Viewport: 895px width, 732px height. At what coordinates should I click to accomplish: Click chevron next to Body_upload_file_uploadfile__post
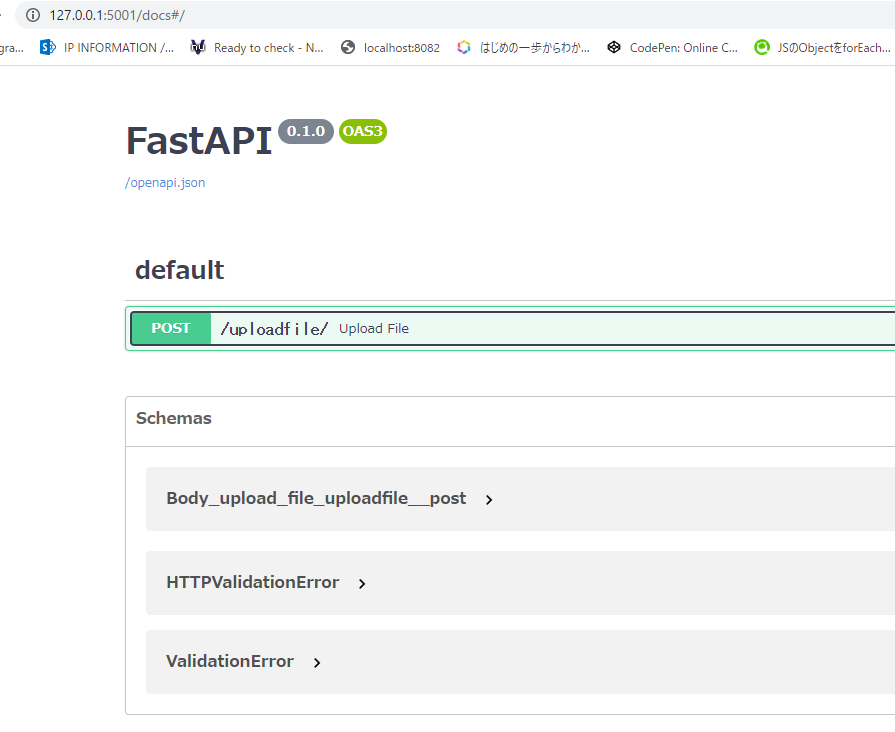point(489,500)
